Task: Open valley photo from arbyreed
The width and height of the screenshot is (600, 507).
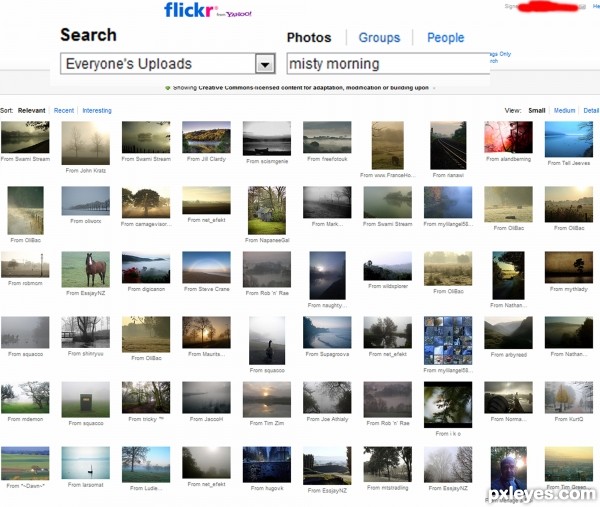Action: point(508,333)
